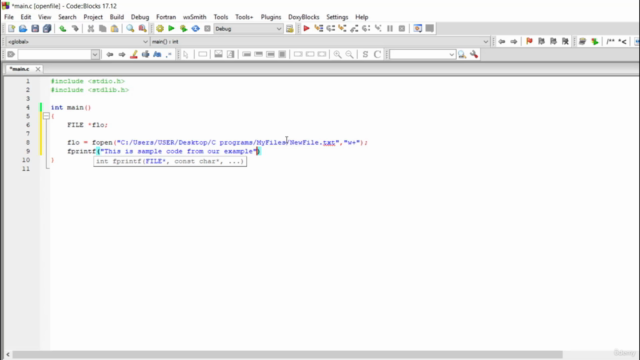Jump back with the left arrow icon

pos(502,42)
